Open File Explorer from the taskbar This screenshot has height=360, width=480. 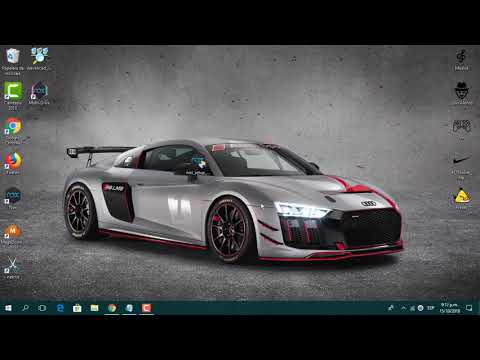coord(95,308)
